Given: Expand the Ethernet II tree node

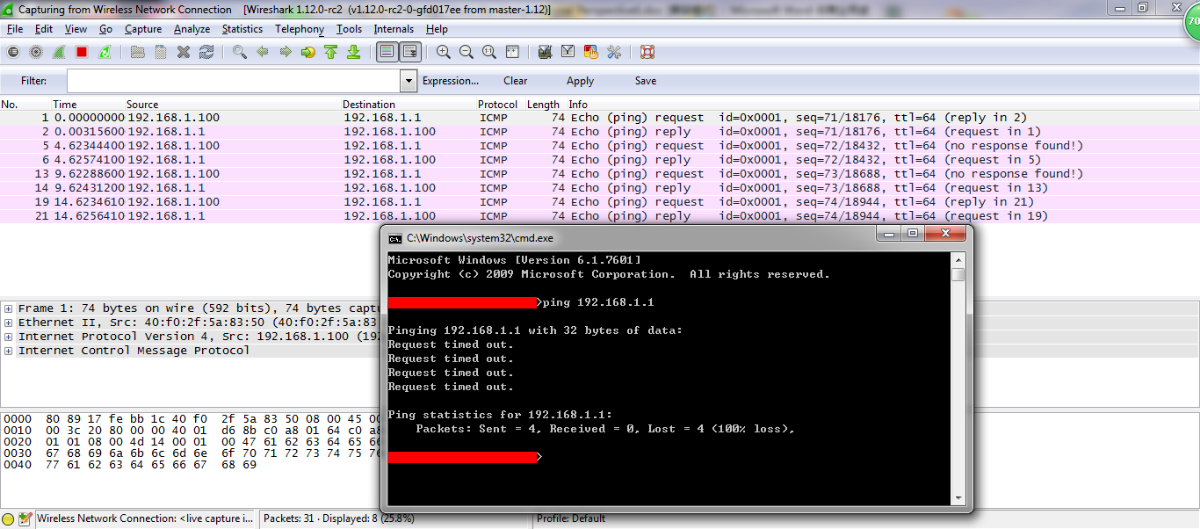Looking at the screenshot, I should 9,323.
